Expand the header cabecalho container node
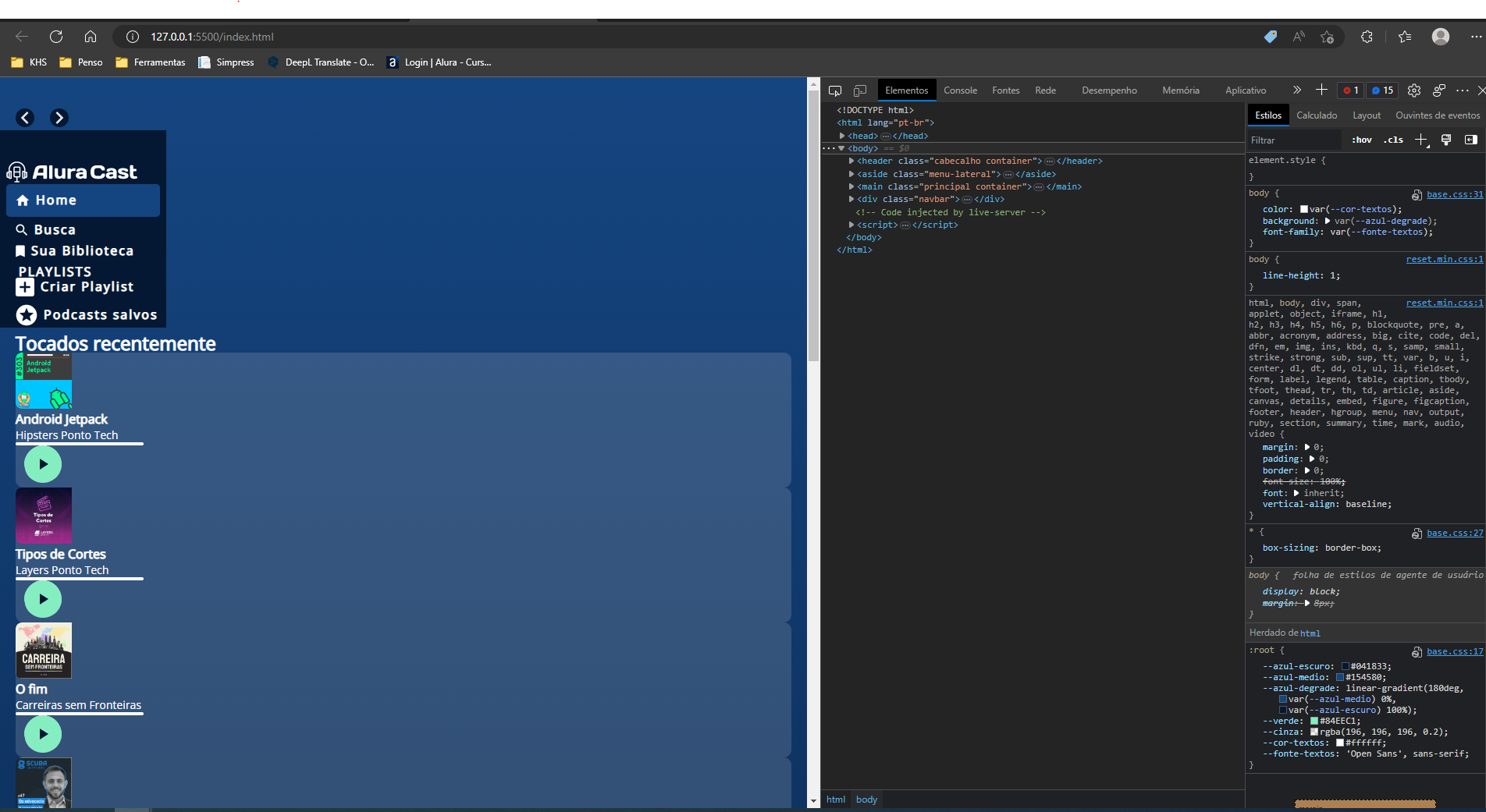Image resolution: width=1486 pixels, height=812 pixels. 851,161
